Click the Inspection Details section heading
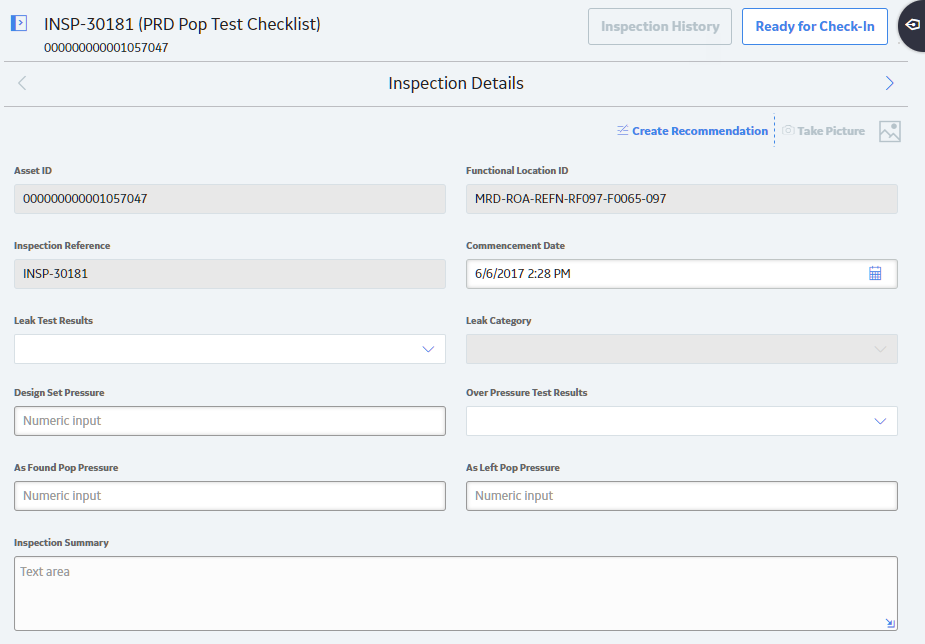The image size is (925, 644). 455,83
